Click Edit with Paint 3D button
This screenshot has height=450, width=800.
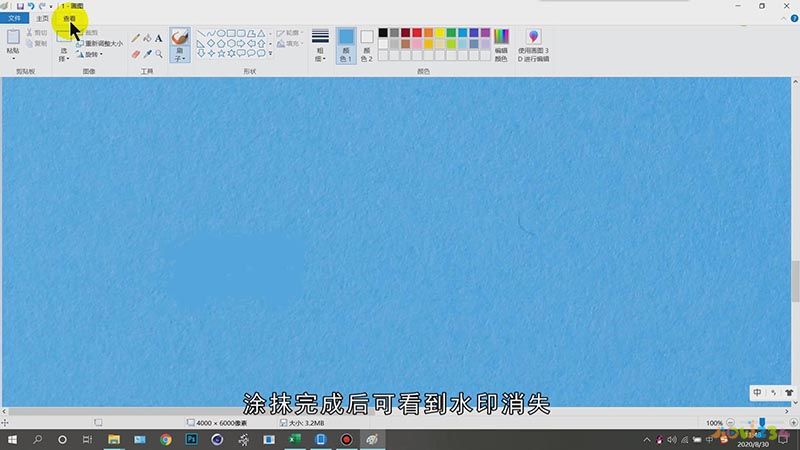(x=533, y=45)
